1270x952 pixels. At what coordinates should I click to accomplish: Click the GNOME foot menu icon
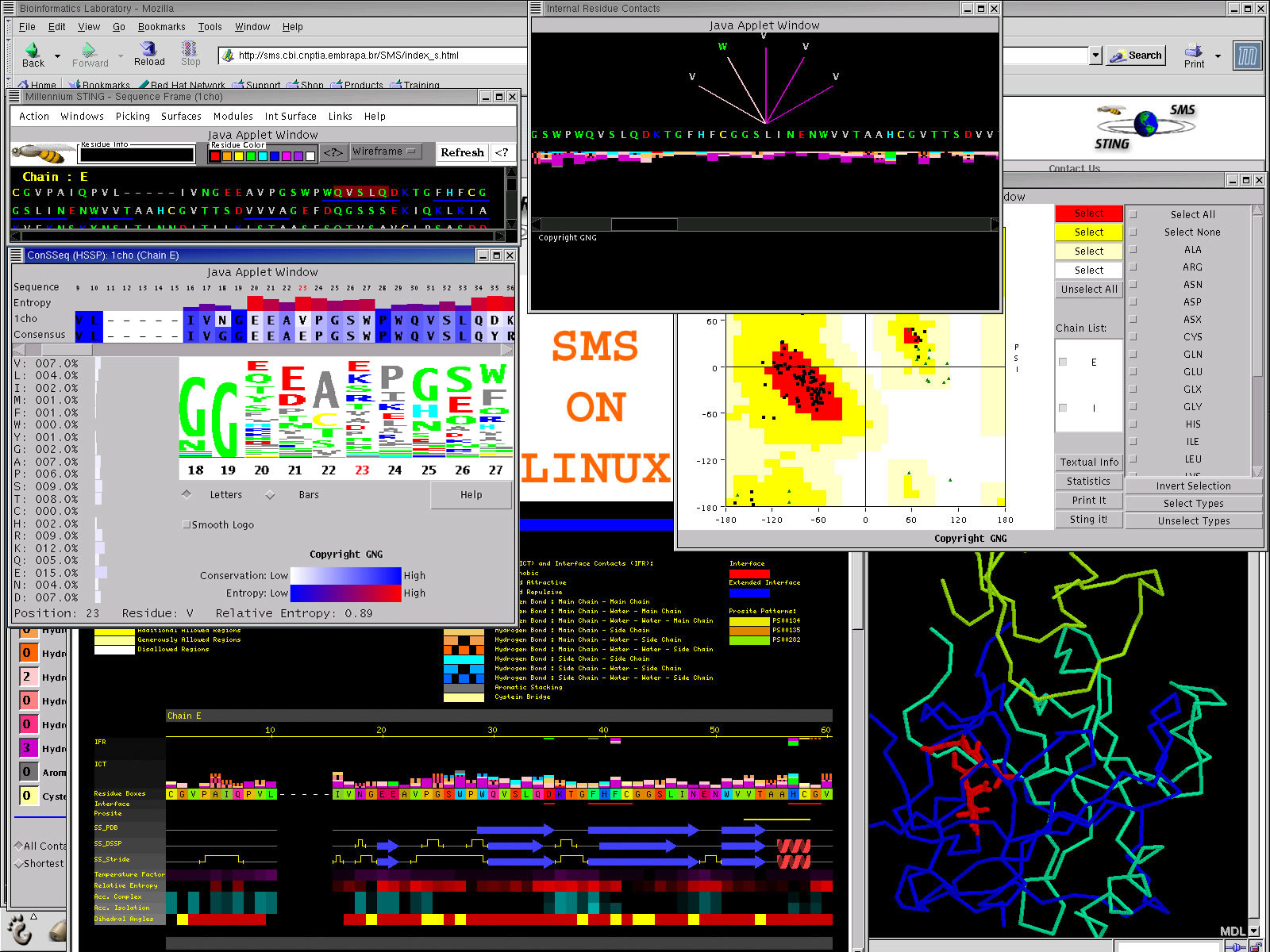tap(21, 928)
